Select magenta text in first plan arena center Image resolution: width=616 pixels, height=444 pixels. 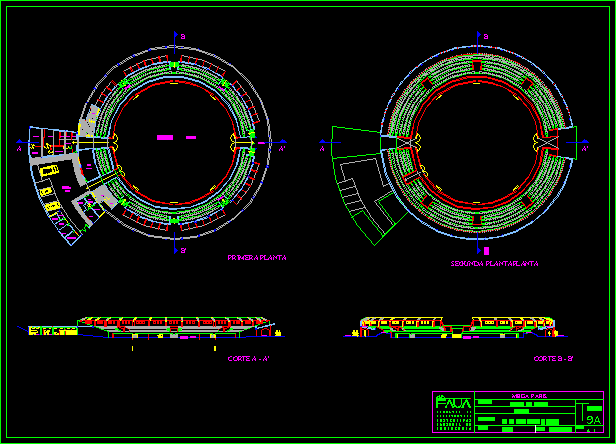pos(166,136)
